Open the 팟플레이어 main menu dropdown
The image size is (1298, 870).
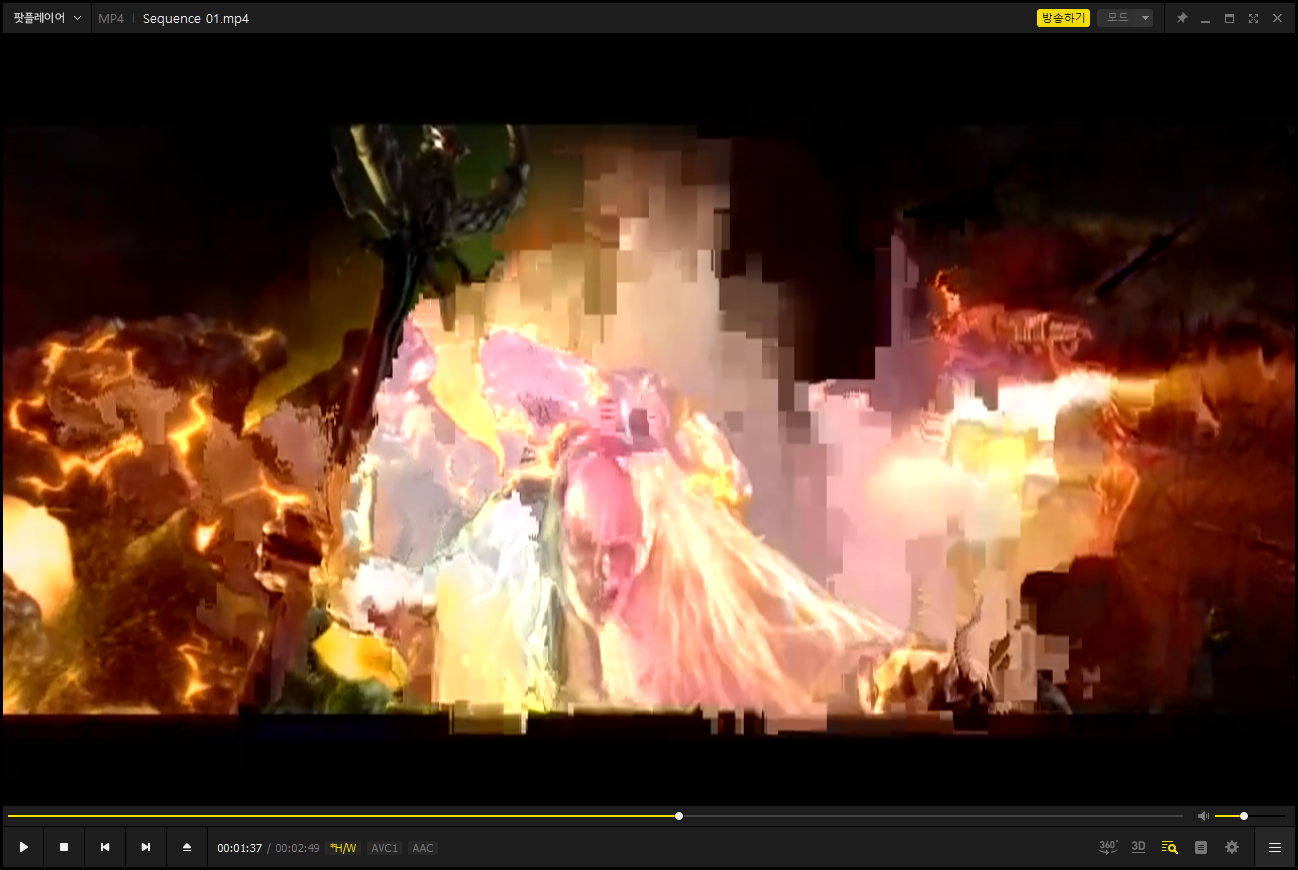pyautogui.click(x=47, y=18)
